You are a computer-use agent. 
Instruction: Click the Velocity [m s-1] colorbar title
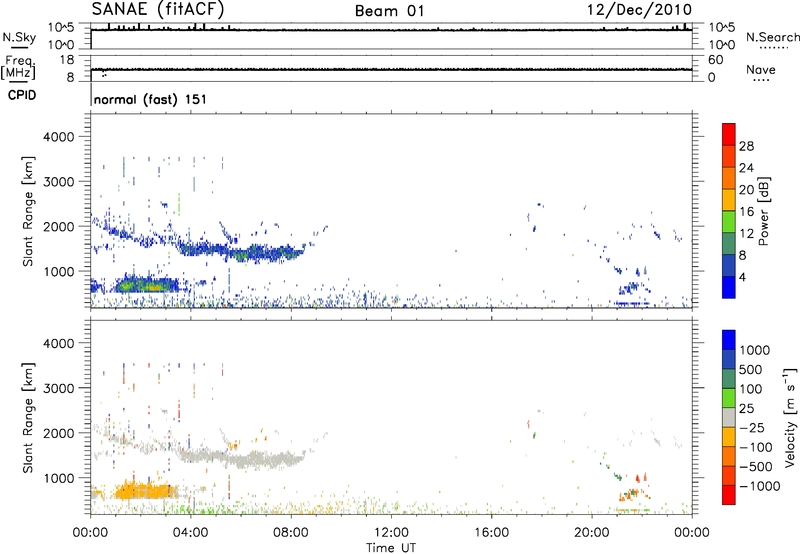[x=790, y=417]
